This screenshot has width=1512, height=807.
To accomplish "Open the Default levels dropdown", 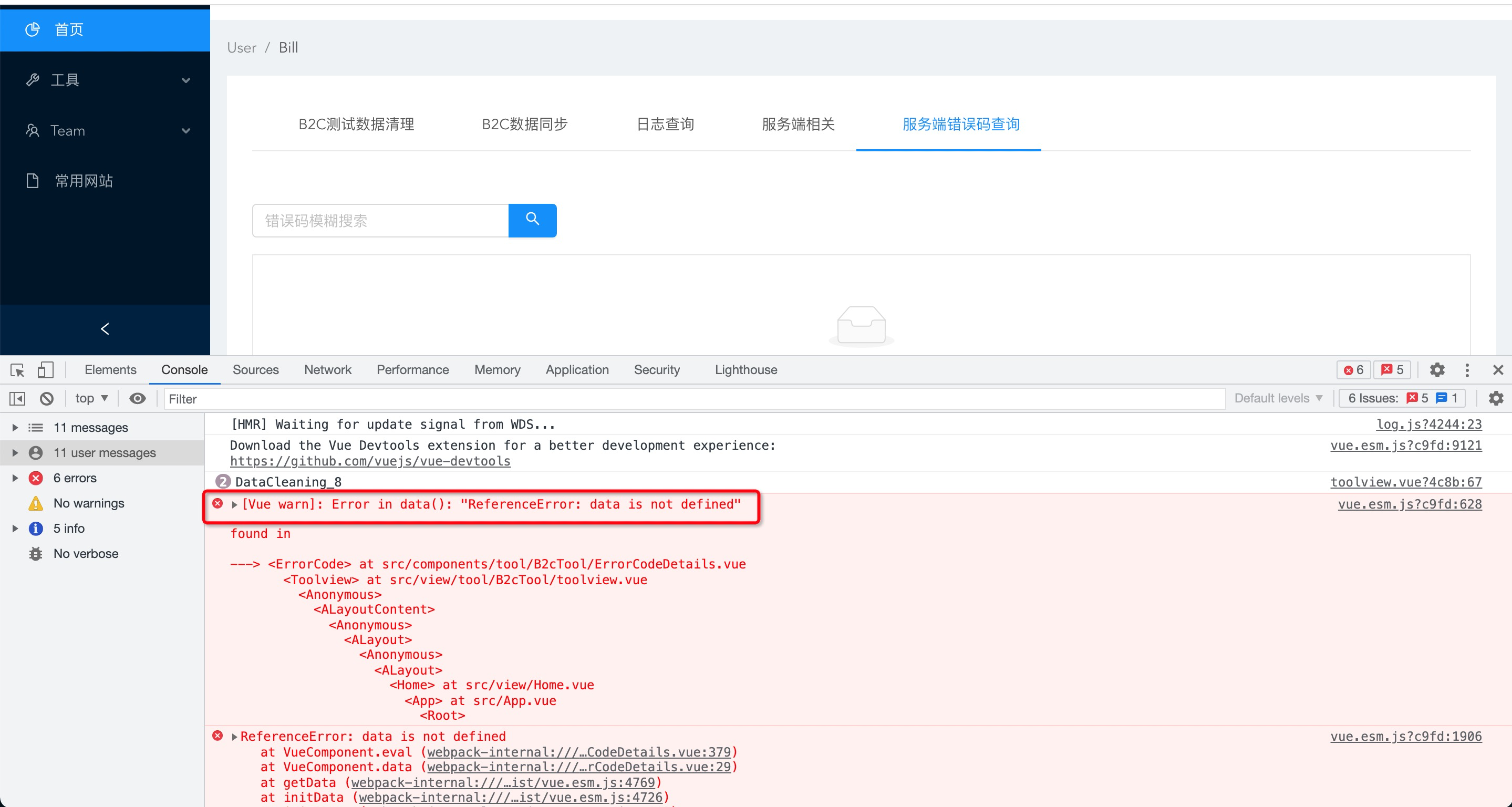I will (x=1278, y=399).
